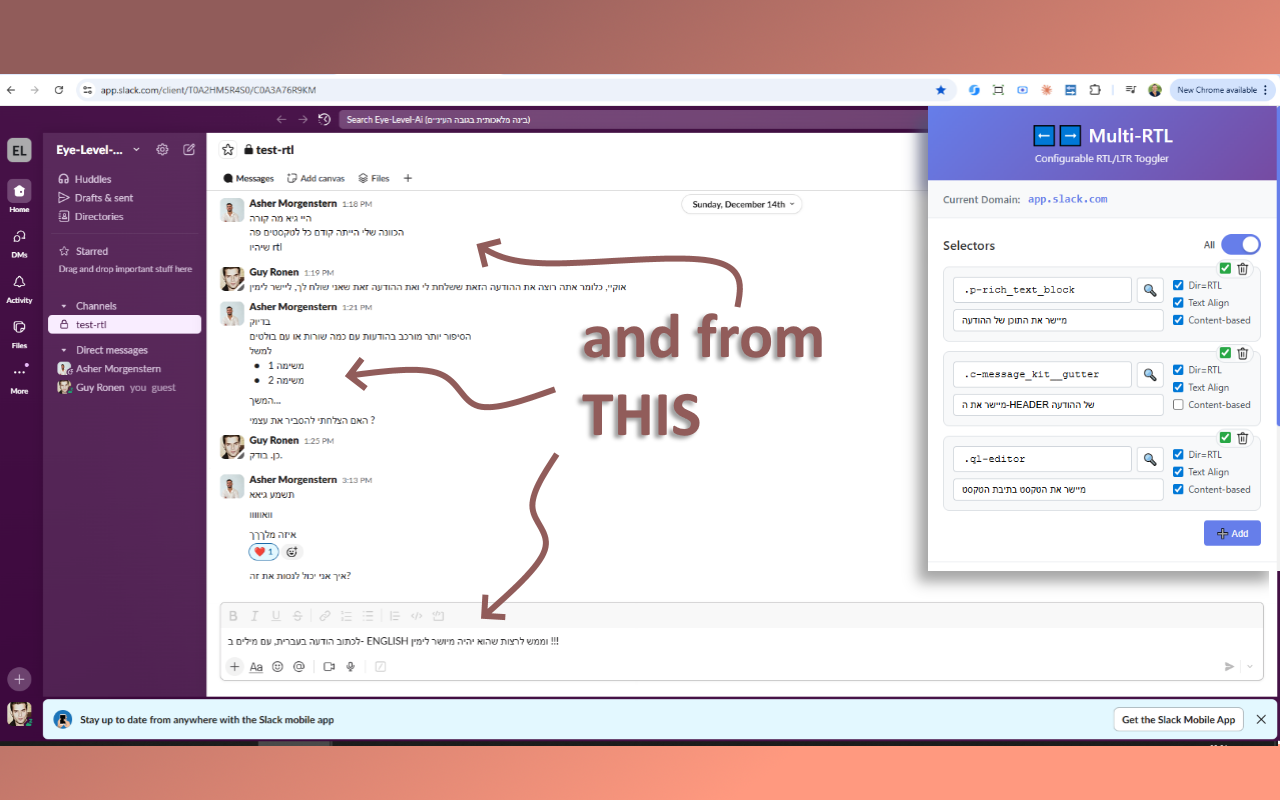
Task: Add a reaction next to the heart
Action: tap(292, 552)
